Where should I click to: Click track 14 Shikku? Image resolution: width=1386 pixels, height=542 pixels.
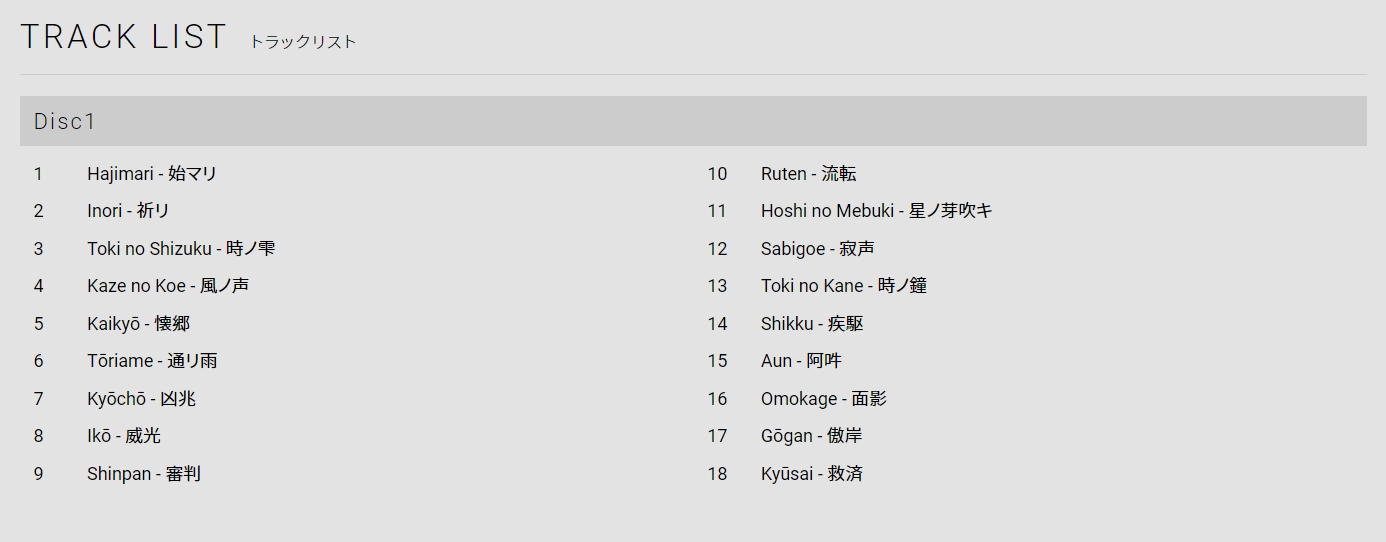pyautogui.click(x=811, y=324)
